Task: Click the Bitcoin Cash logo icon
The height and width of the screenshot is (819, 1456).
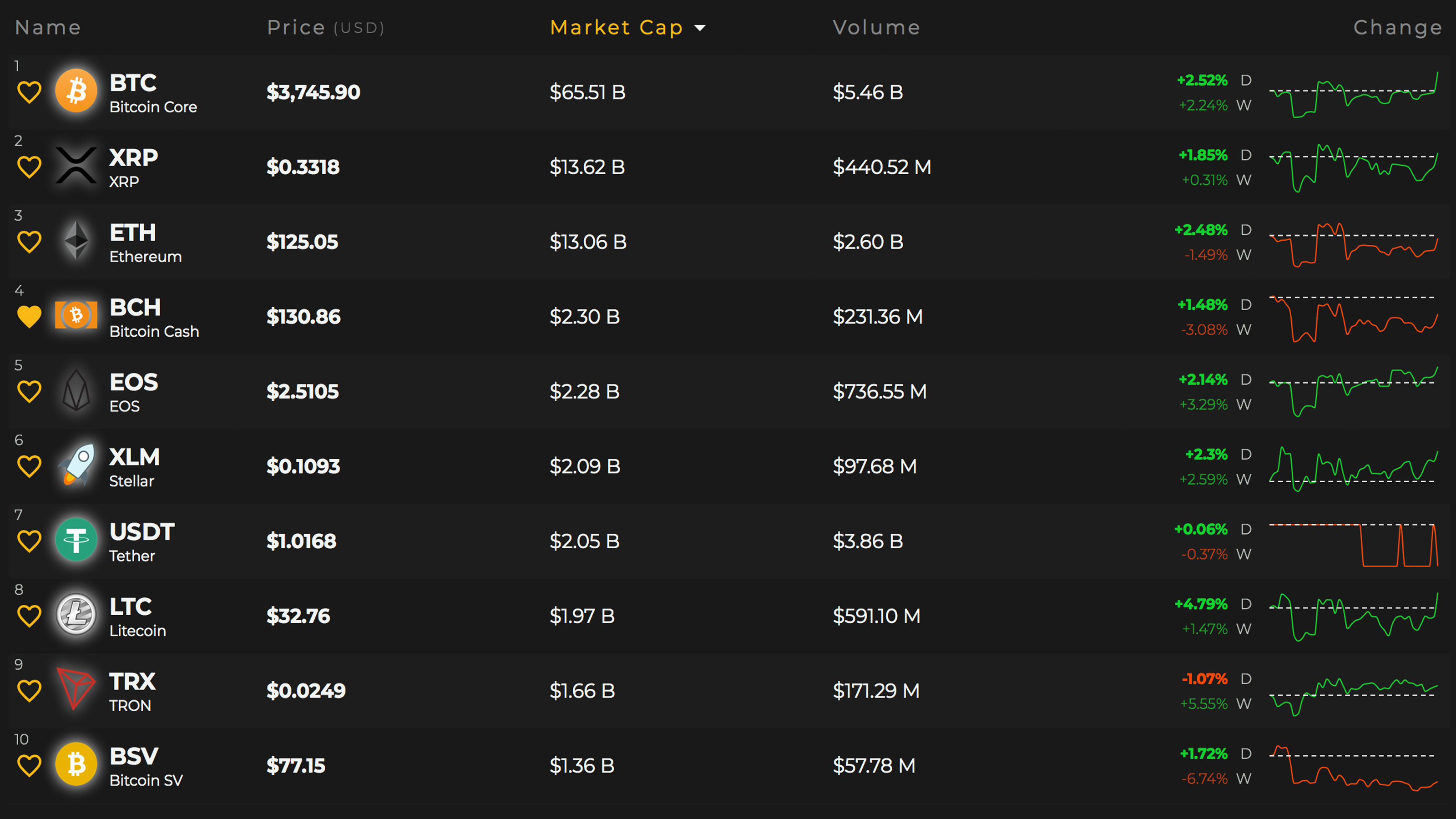Action: tap(76, 315)
